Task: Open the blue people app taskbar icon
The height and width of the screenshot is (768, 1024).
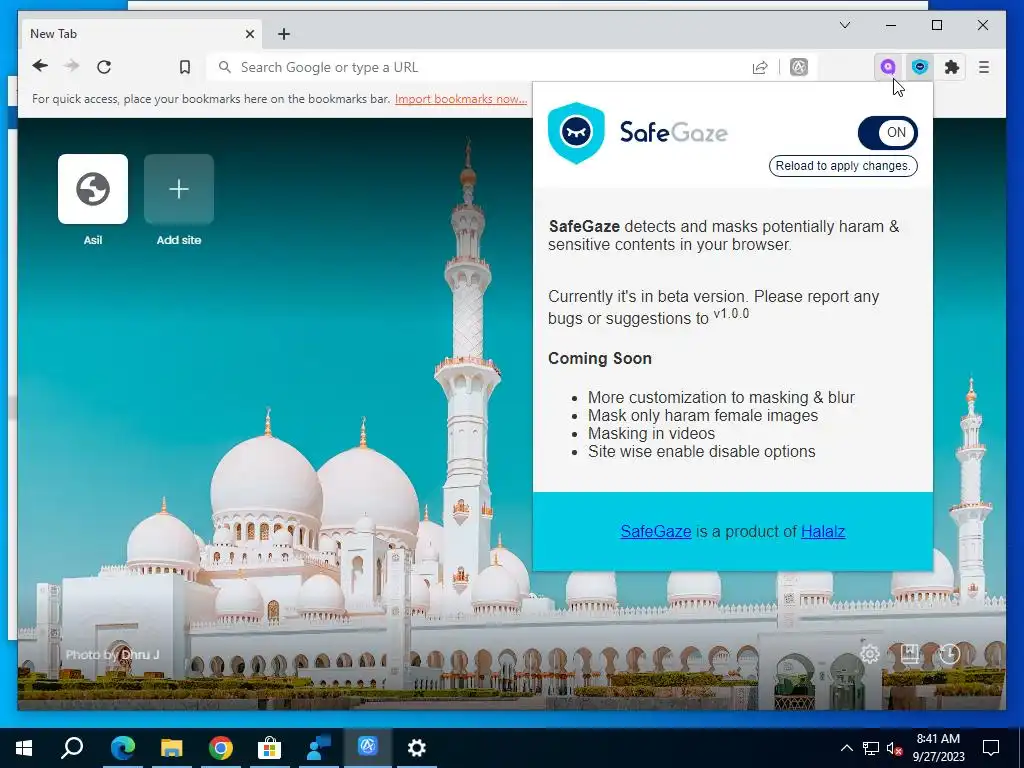Action: 319,748
